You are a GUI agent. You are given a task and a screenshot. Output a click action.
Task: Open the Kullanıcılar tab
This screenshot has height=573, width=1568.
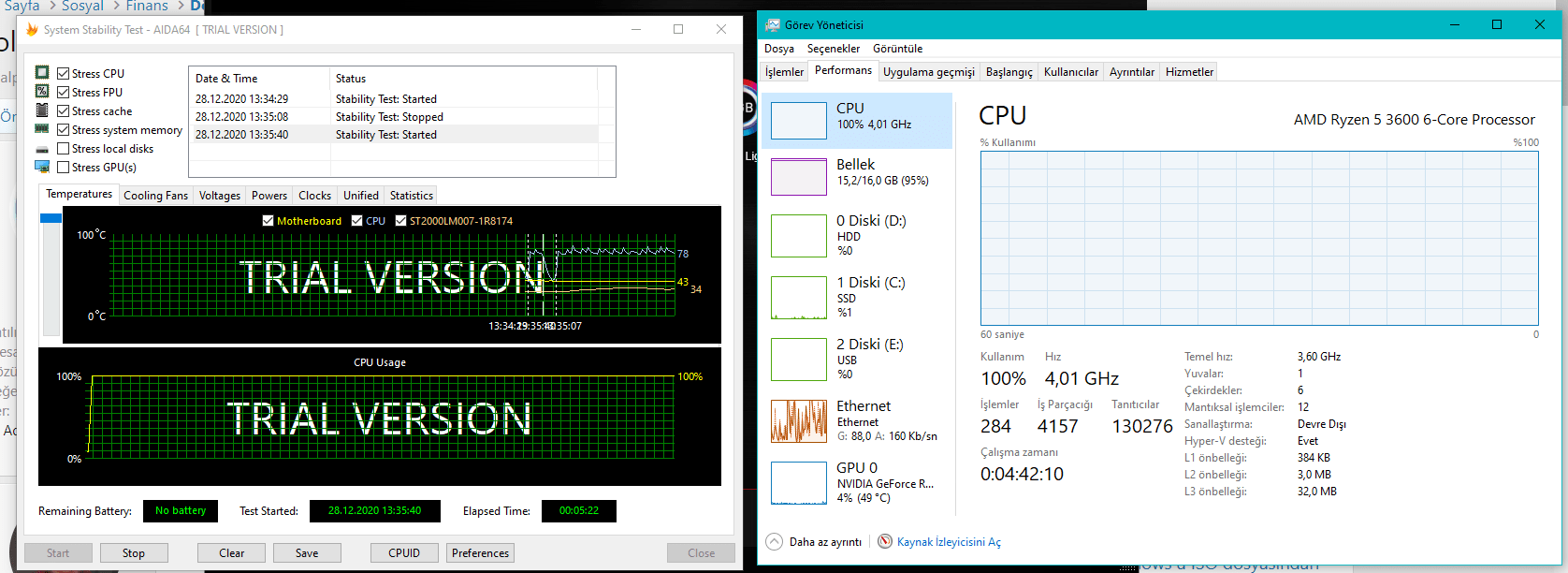click(1071, 72)
